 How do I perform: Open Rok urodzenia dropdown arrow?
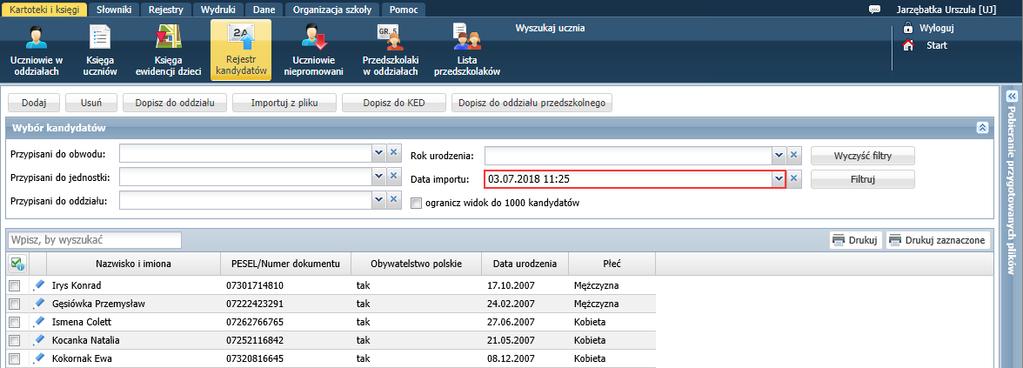tap(778, 155)
